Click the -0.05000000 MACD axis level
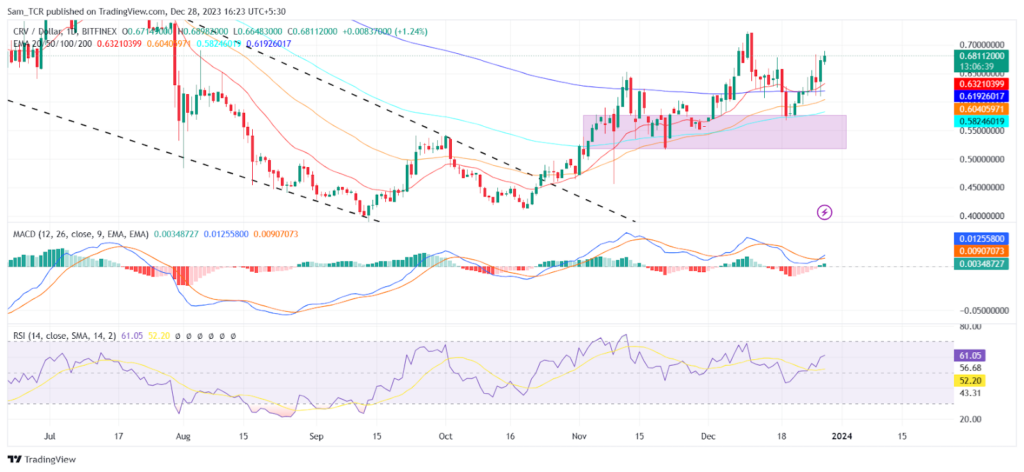 click(984, 311)
